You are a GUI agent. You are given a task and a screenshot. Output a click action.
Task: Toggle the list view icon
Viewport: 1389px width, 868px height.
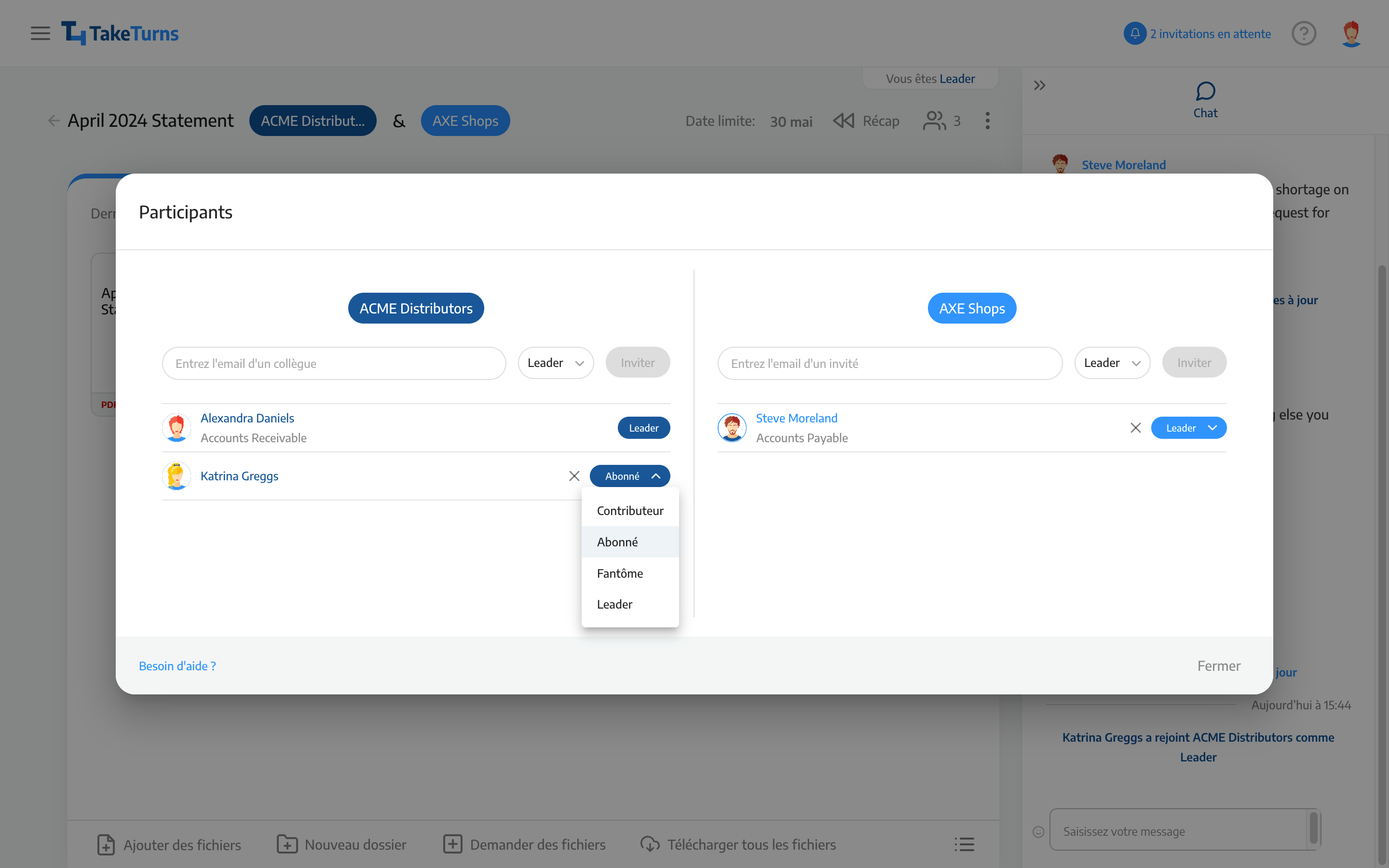pos(964,844)
